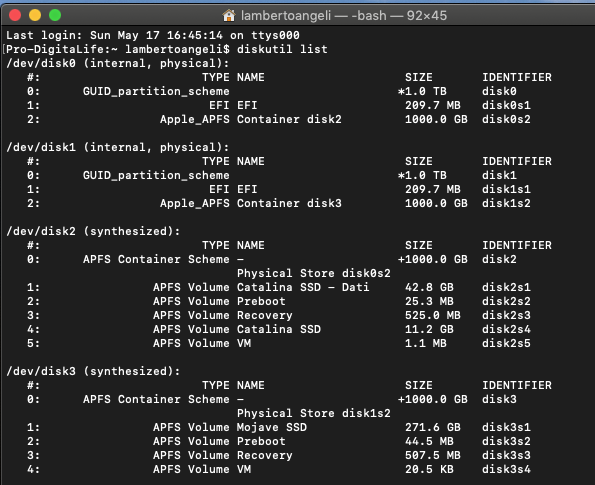Viewport: 595px width, 485px height.
Task: Click the home folder icon in title bar
Action: [x=229, y=16]
